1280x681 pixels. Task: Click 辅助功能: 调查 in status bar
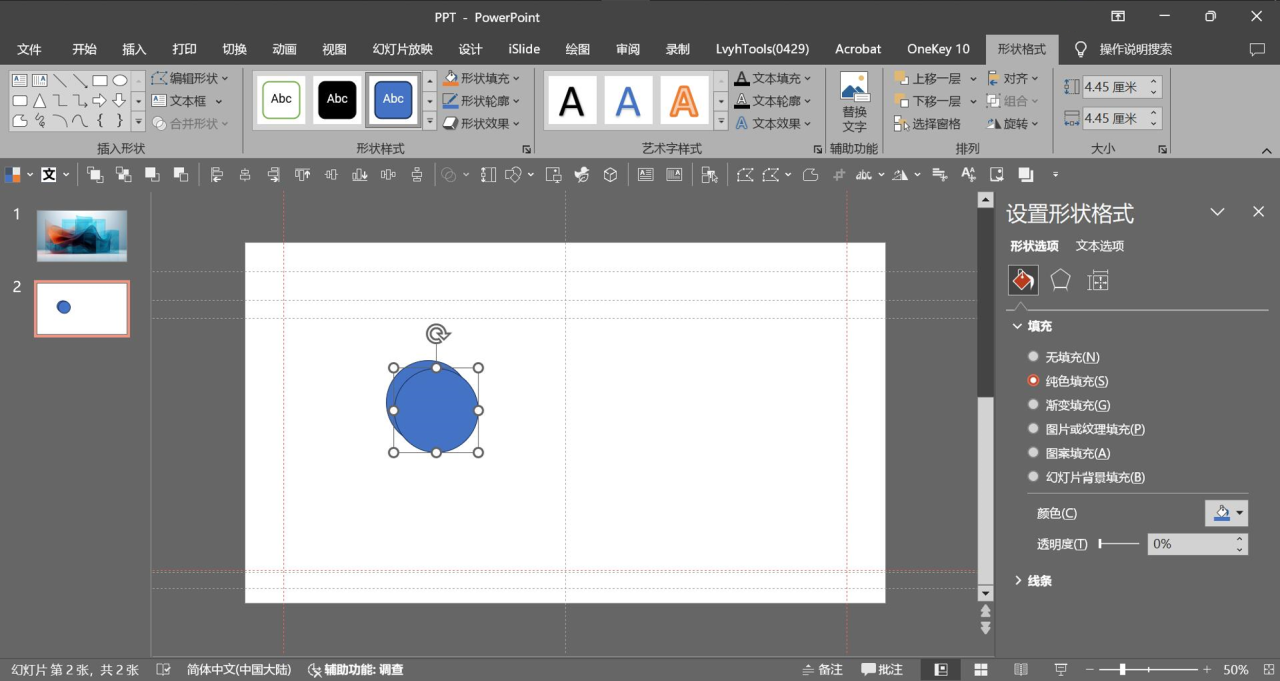(356, 670)
